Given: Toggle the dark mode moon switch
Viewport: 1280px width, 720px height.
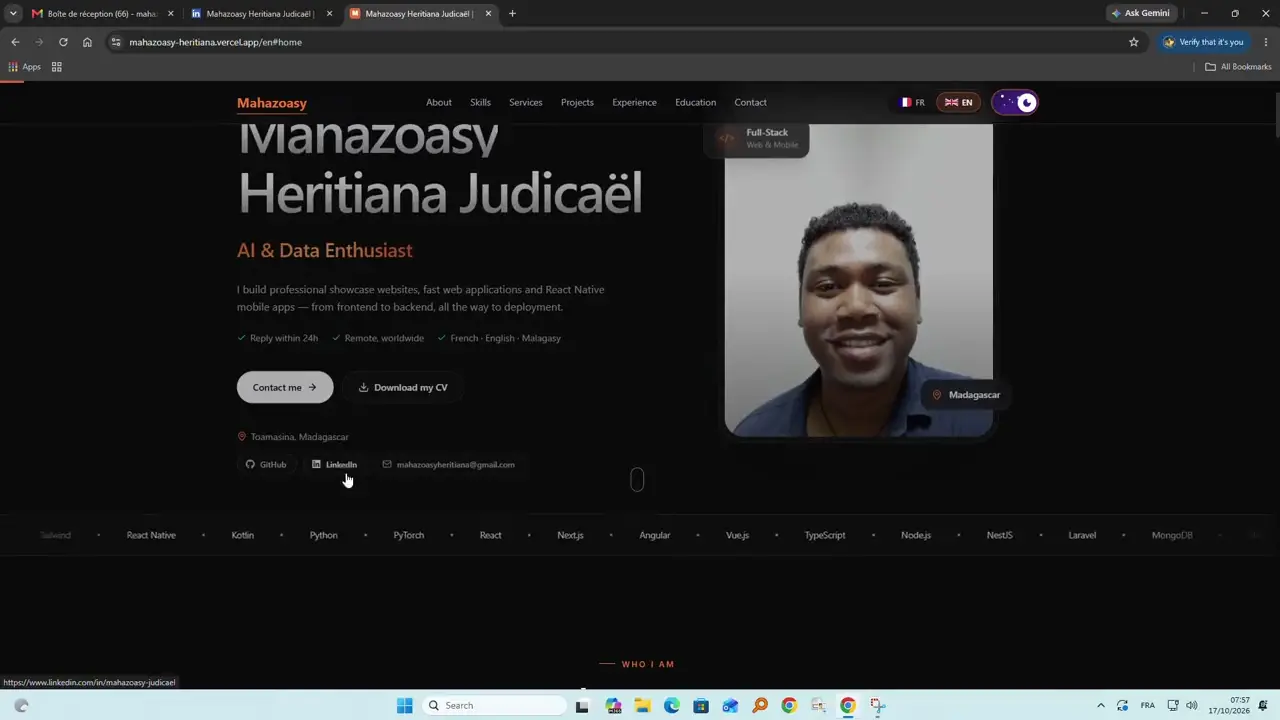Looking at the screenshot, I should (1015, 102).
